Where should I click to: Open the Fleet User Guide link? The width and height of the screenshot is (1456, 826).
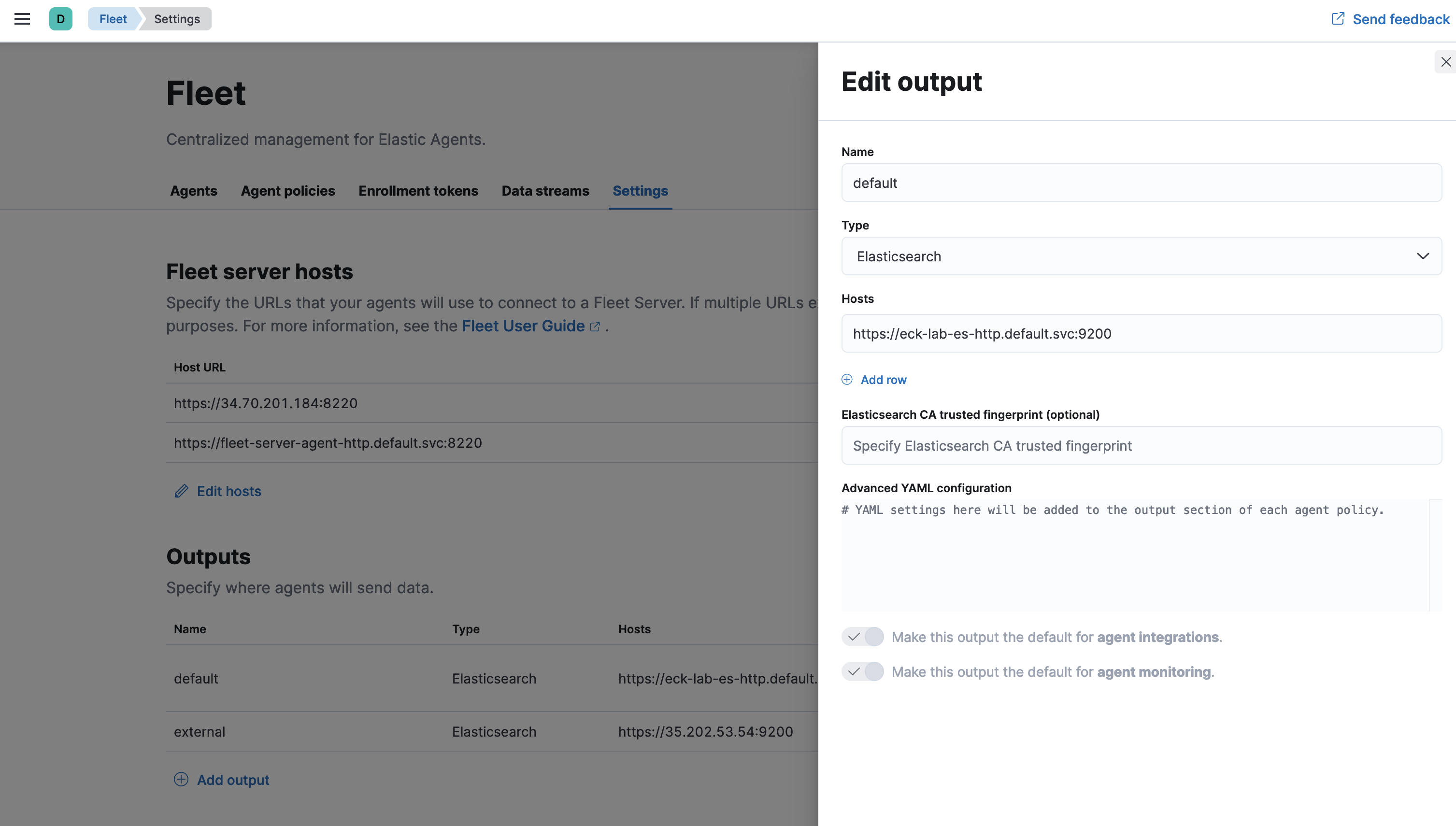[523, 326]
